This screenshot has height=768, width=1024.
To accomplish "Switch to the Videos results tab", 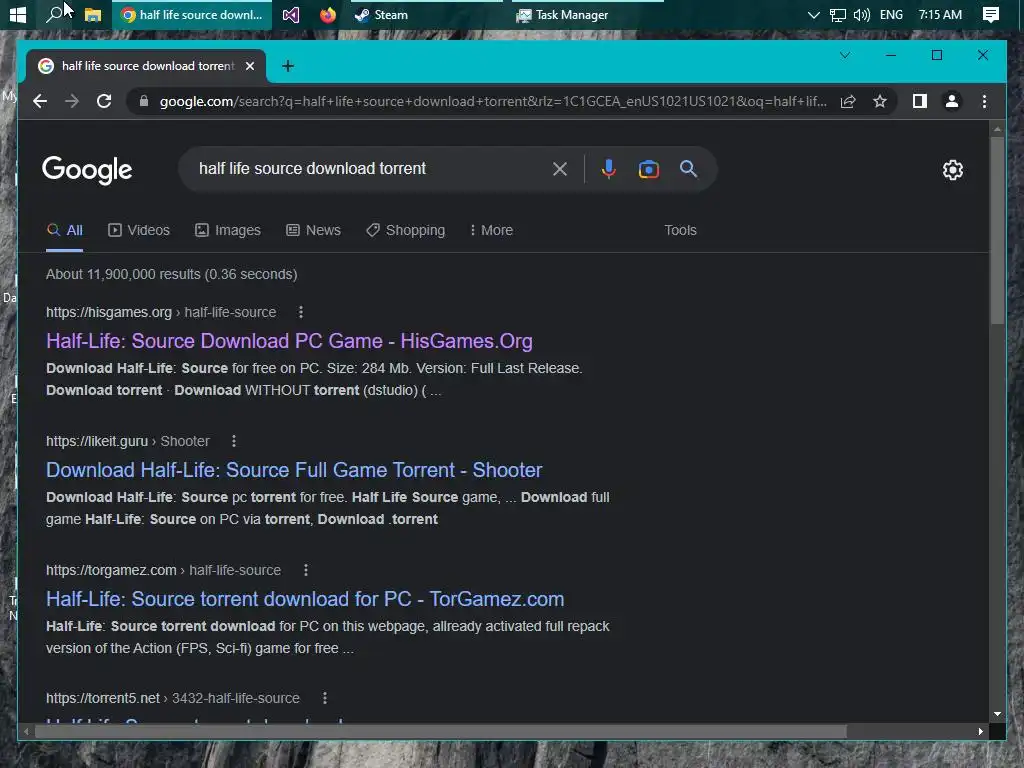I will point(138,231).
